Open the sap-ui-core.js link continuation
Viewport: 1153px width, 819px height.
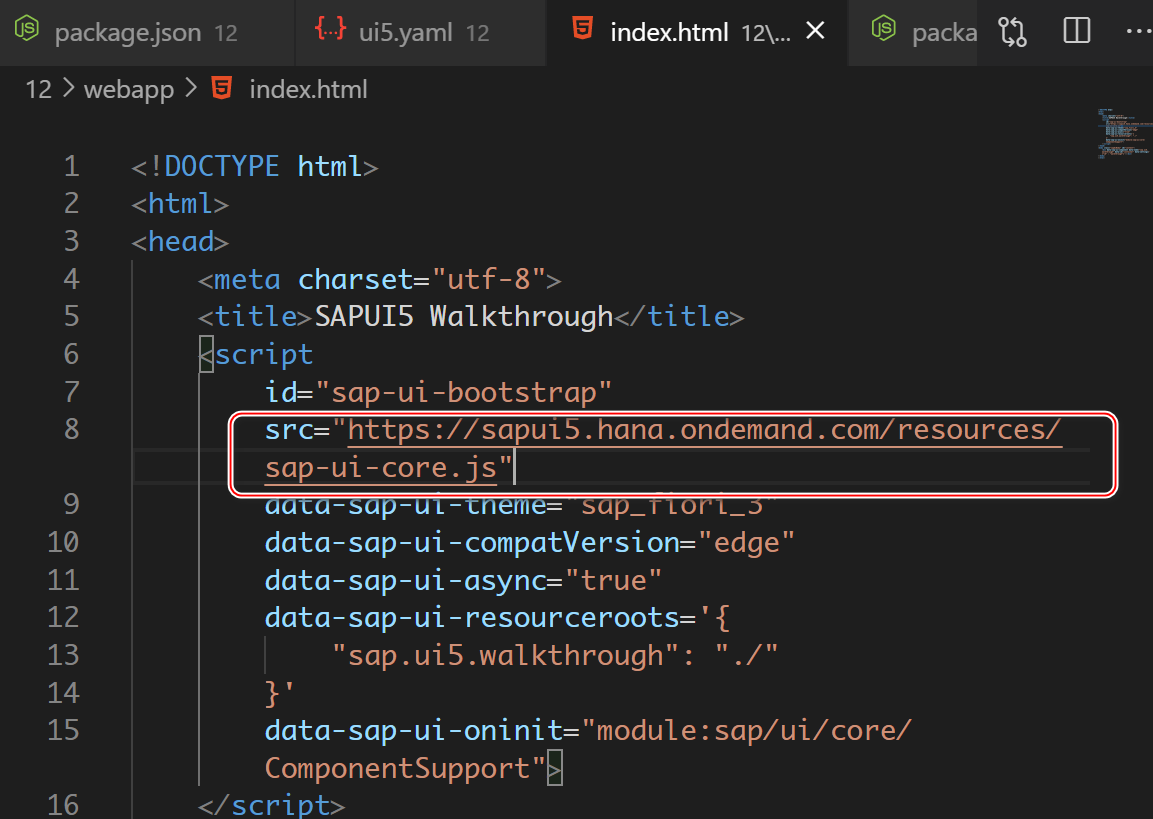point(381,468)
